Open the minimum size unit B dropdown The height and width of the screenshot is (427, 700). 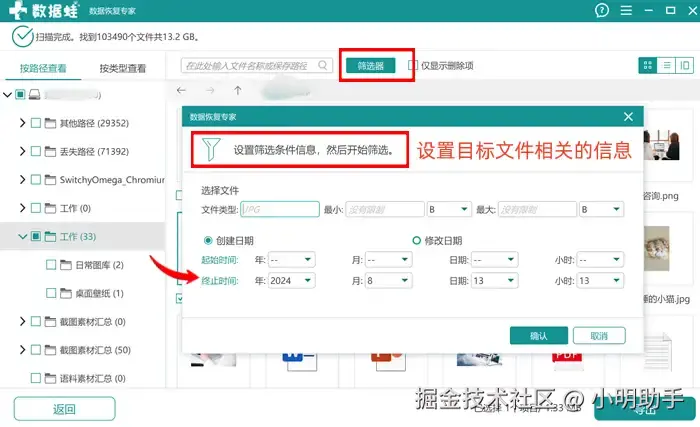[449, 209]
